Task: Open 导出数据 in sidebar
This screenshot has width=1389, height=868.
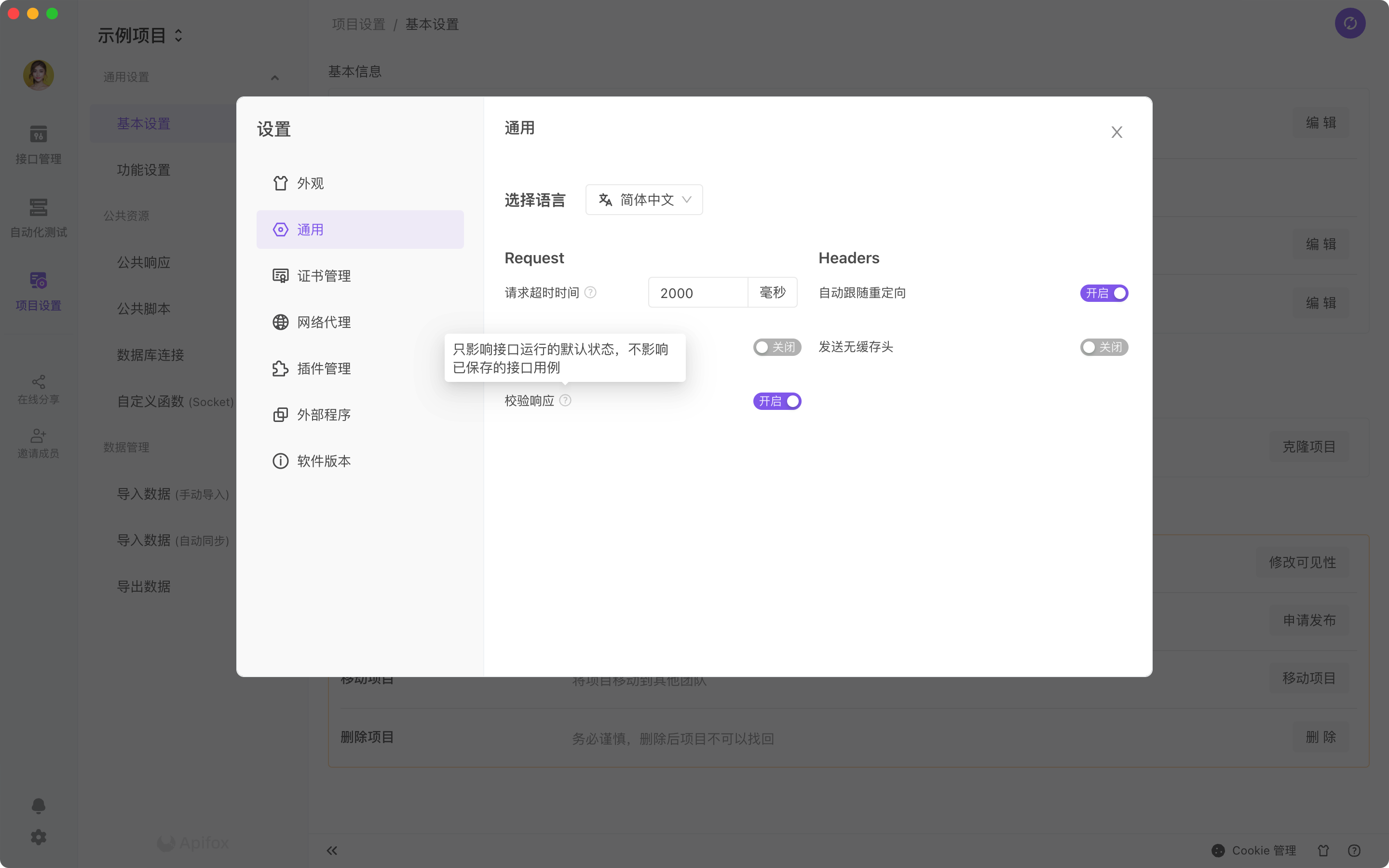Action: coord(144,587)
